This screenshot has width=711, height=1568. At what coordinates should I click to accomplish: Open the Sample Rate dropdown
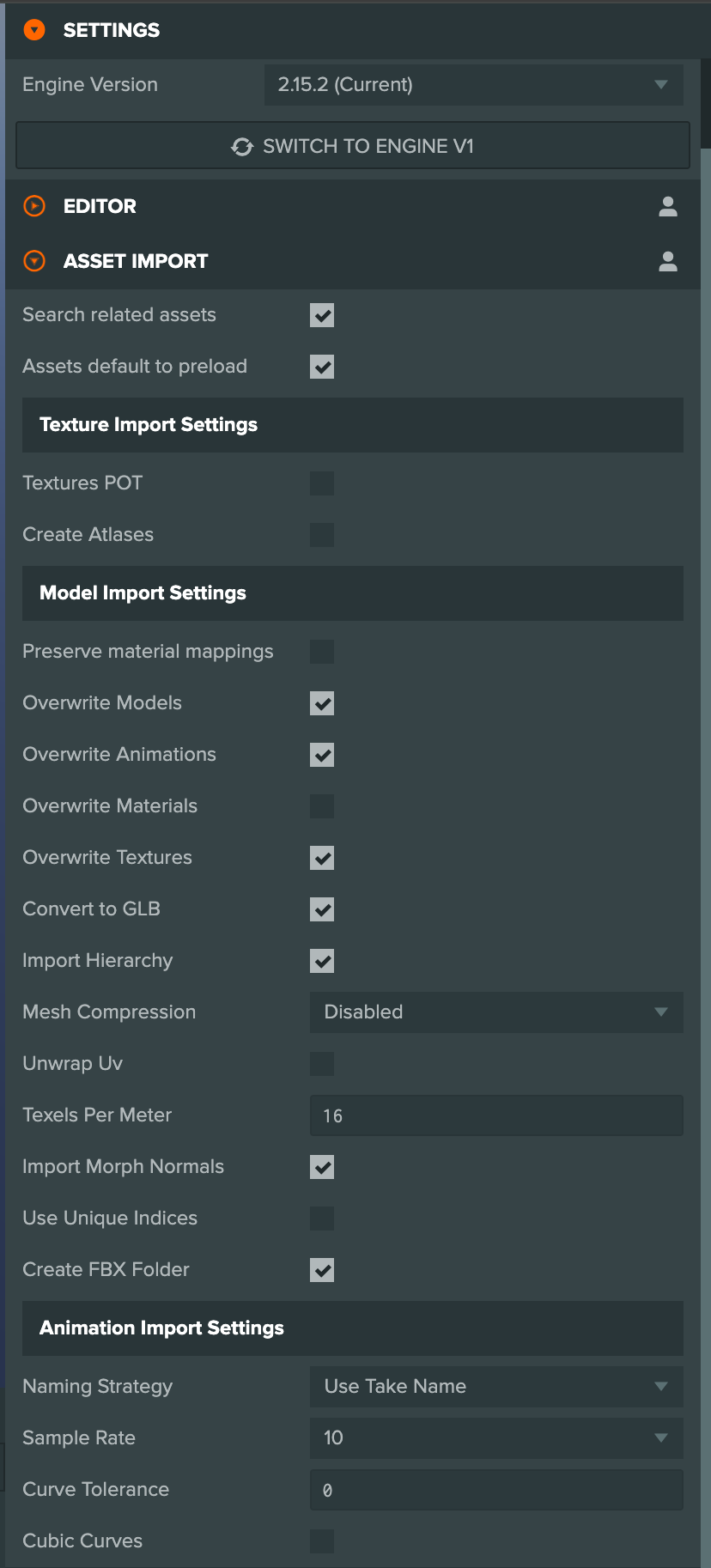pos(495,1438)
